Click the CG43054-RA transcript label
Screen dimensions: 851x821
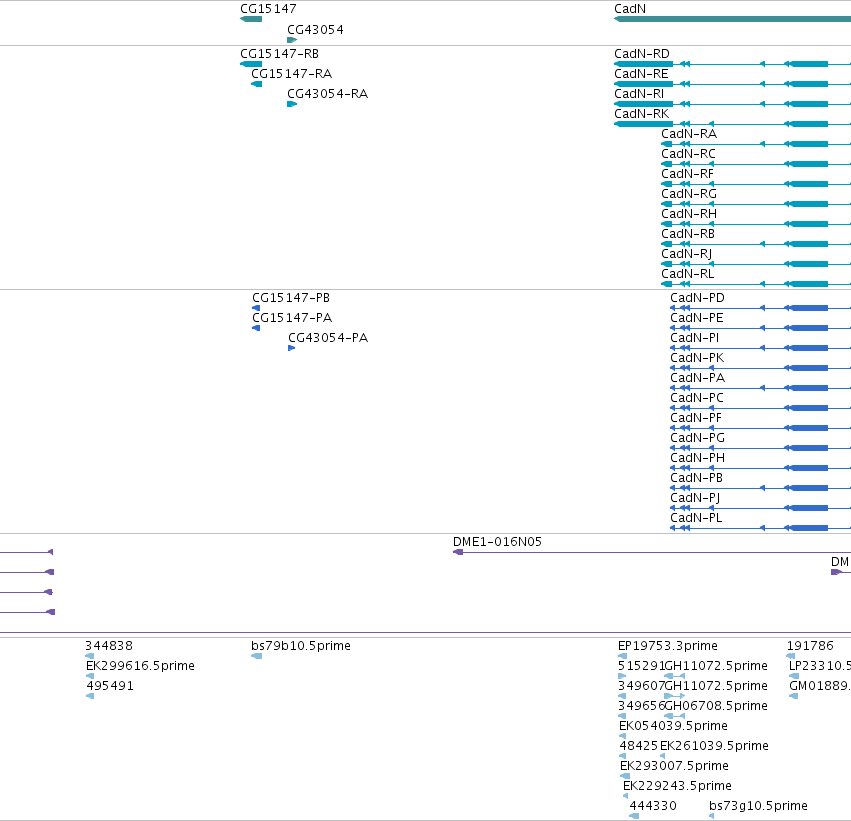[327, 94]
